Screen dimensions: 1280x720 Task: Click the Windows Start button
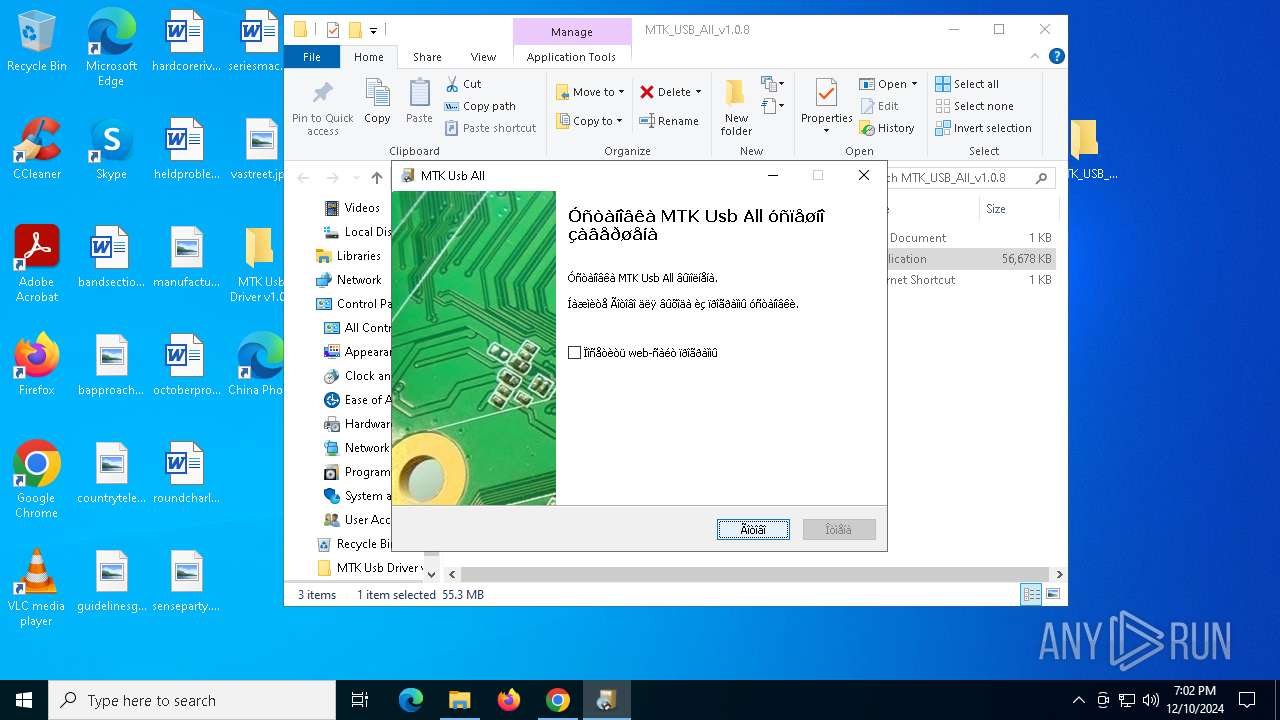click(24, 700)
